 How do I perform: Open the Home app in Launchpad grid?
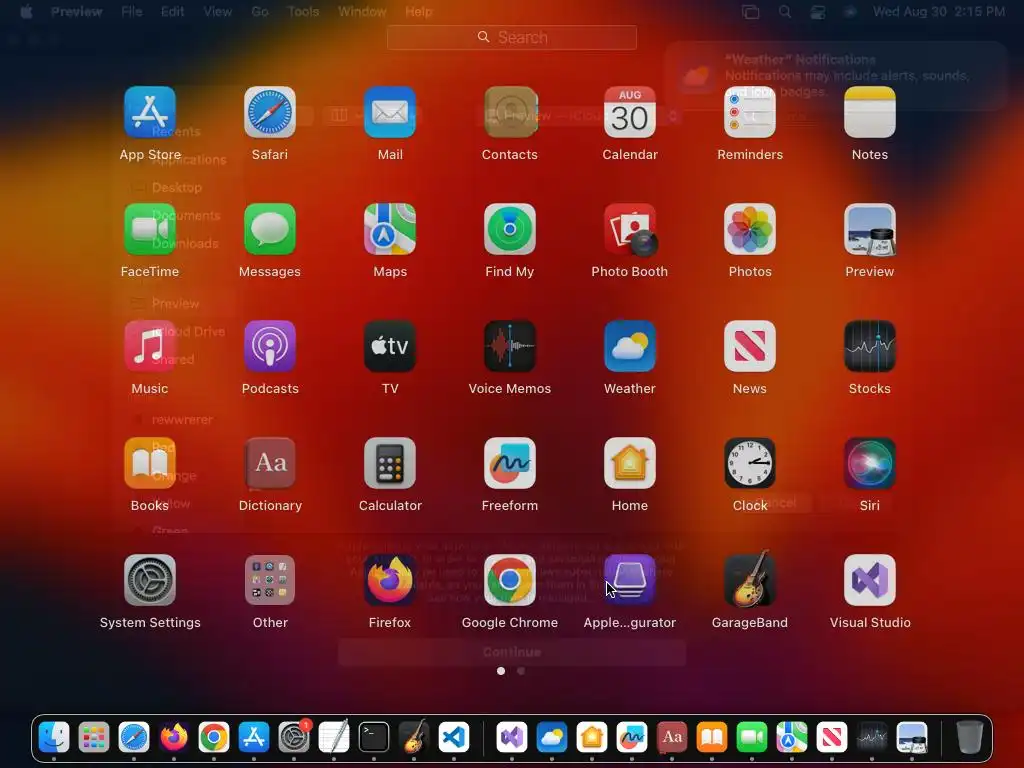point(630,463)
